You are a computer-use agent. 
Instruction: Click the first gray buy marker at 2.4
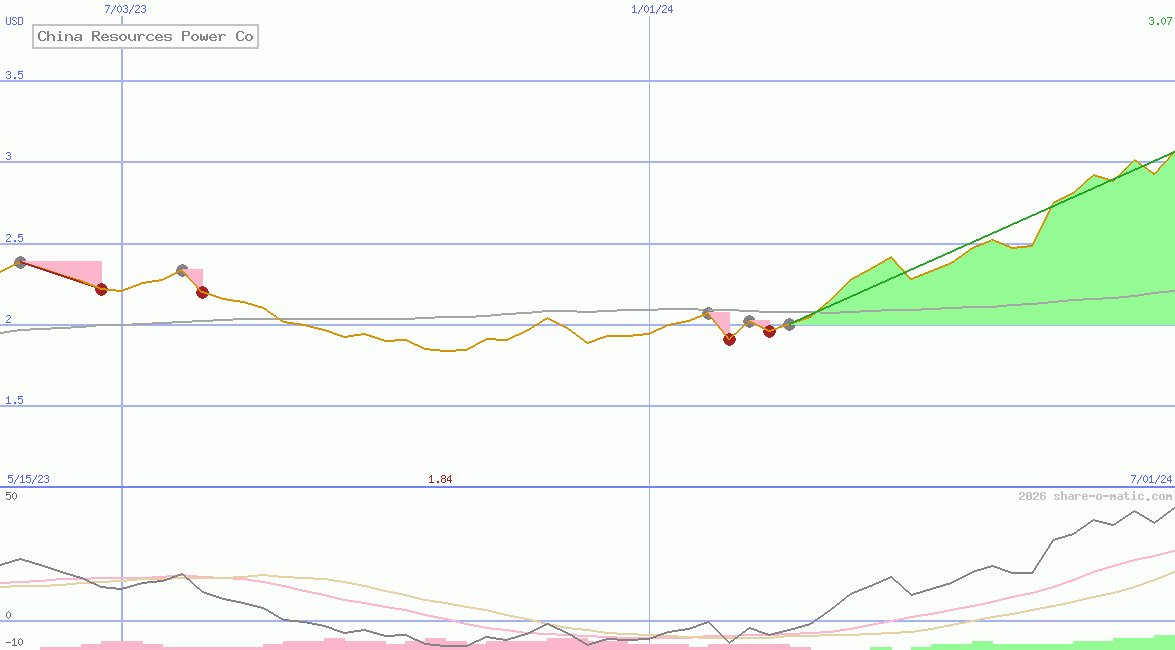point(20,262)
